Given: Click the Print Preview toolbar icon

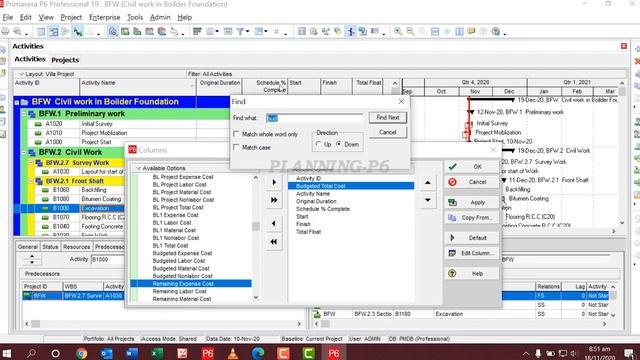Looking at the screenshot, I should [18, 31].
